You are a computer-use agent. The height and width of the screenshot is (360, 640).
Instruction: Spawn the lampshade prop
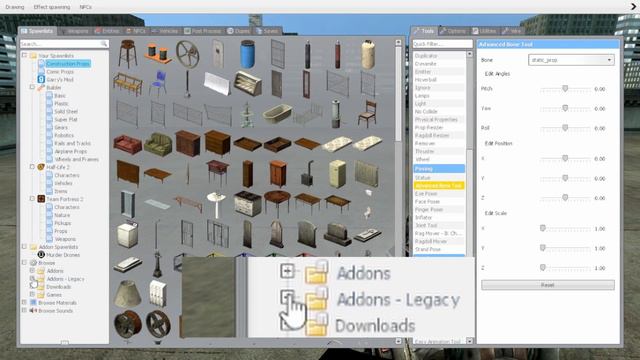point(127,293)
